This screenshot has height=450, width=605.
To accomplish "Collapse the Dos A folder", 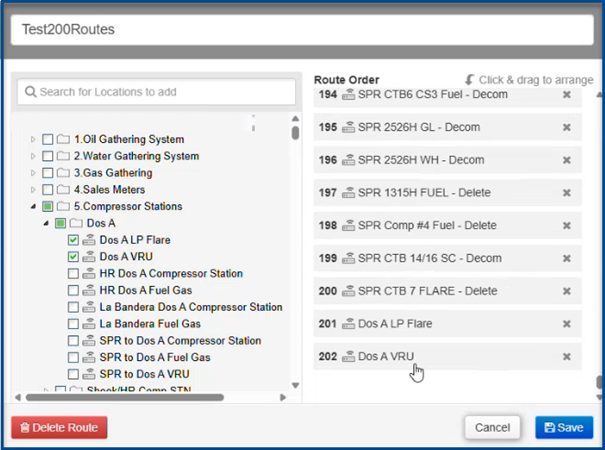I will click(x=46, y=224).
